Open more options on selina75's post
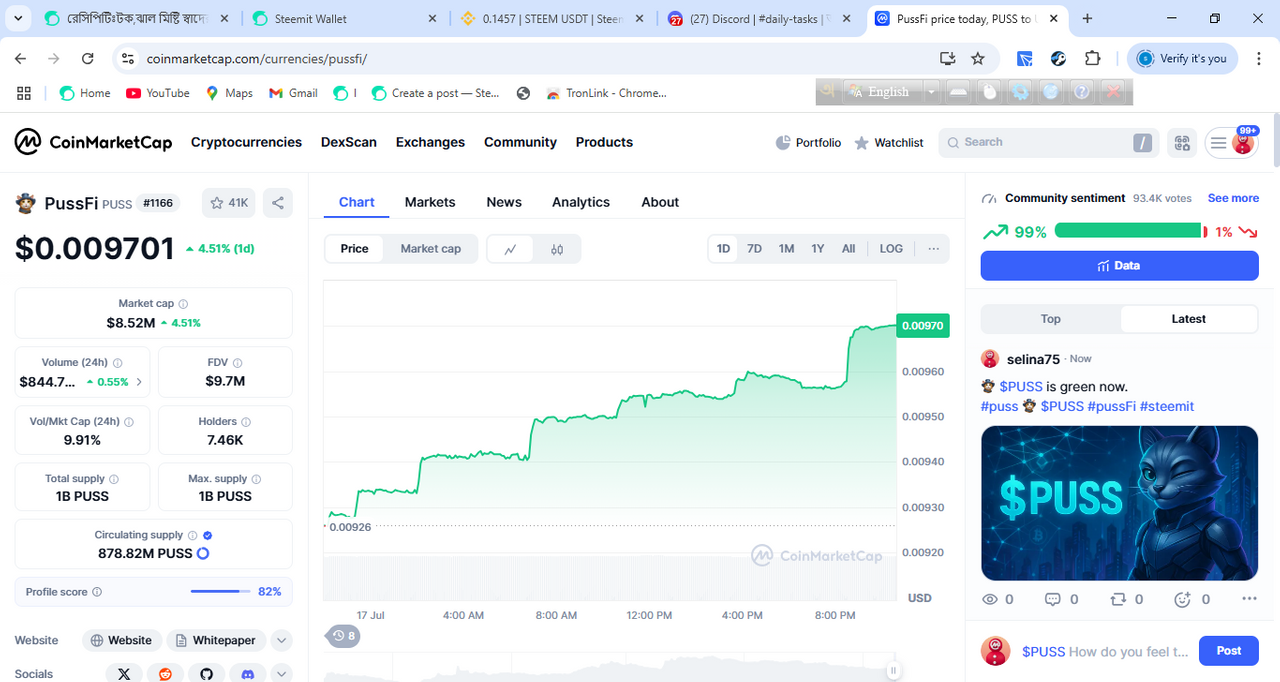 coord(1249,599)
